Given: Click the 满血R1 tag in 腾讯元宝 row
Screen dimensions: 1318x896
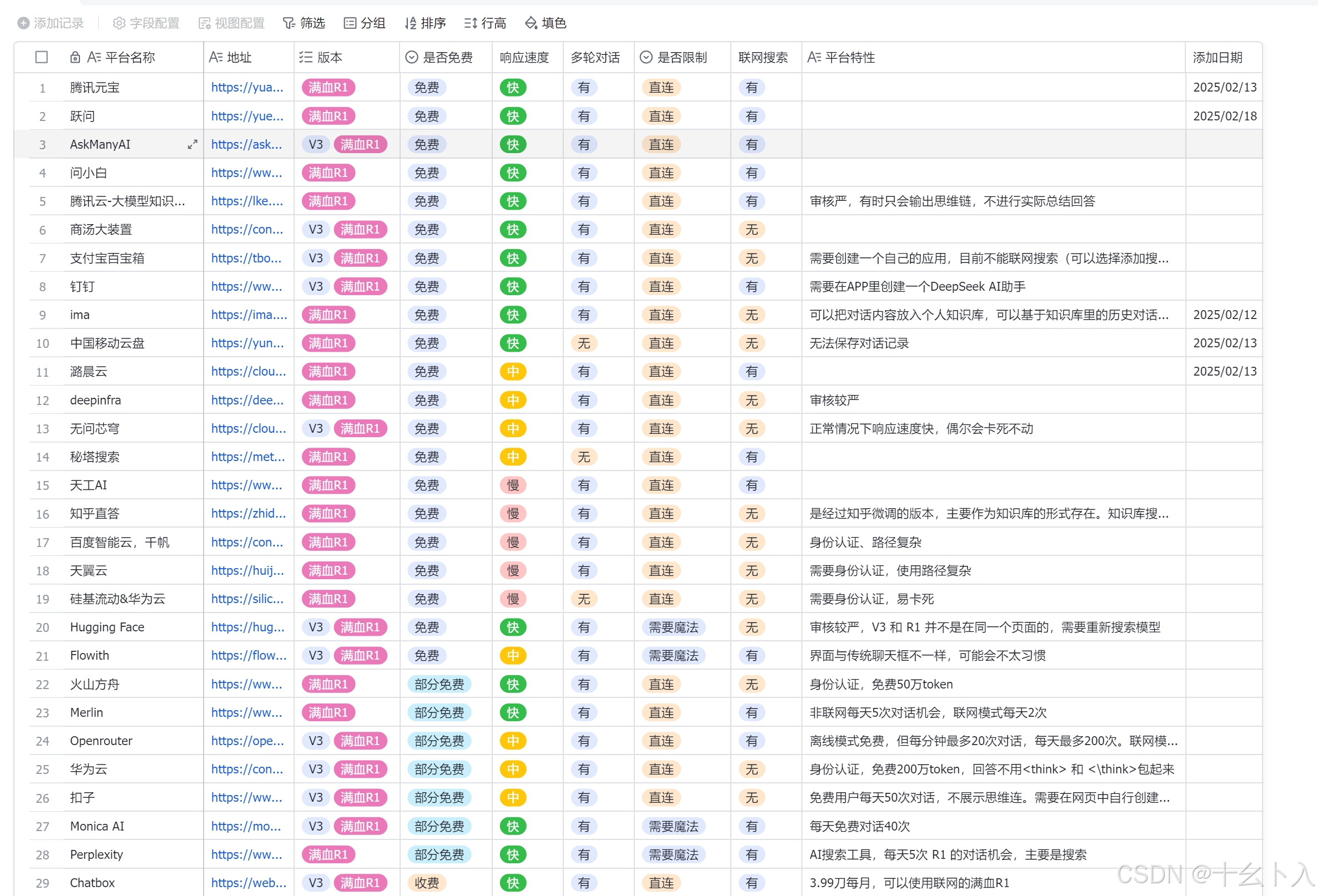Looking at the screenshot, I should [329, 87].
